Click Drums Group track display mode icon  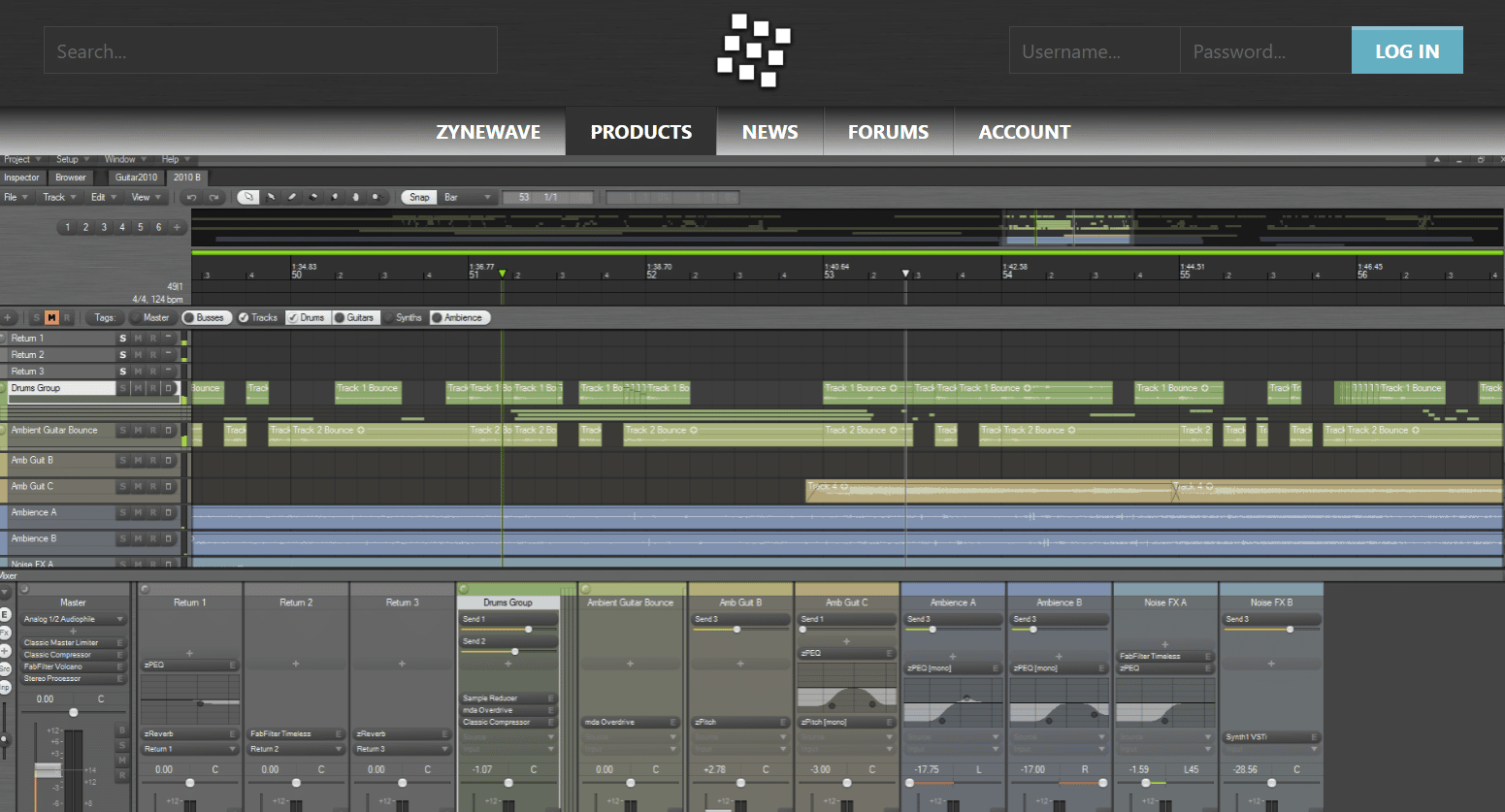168,388
